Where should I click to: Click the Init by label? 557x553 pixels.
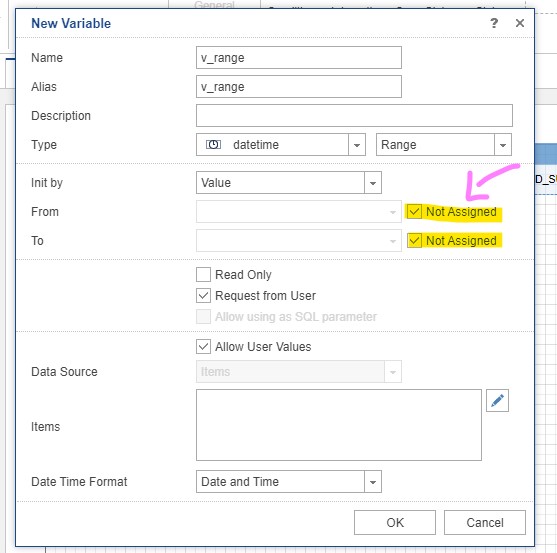pyautogui.click(x=47, y=183)
